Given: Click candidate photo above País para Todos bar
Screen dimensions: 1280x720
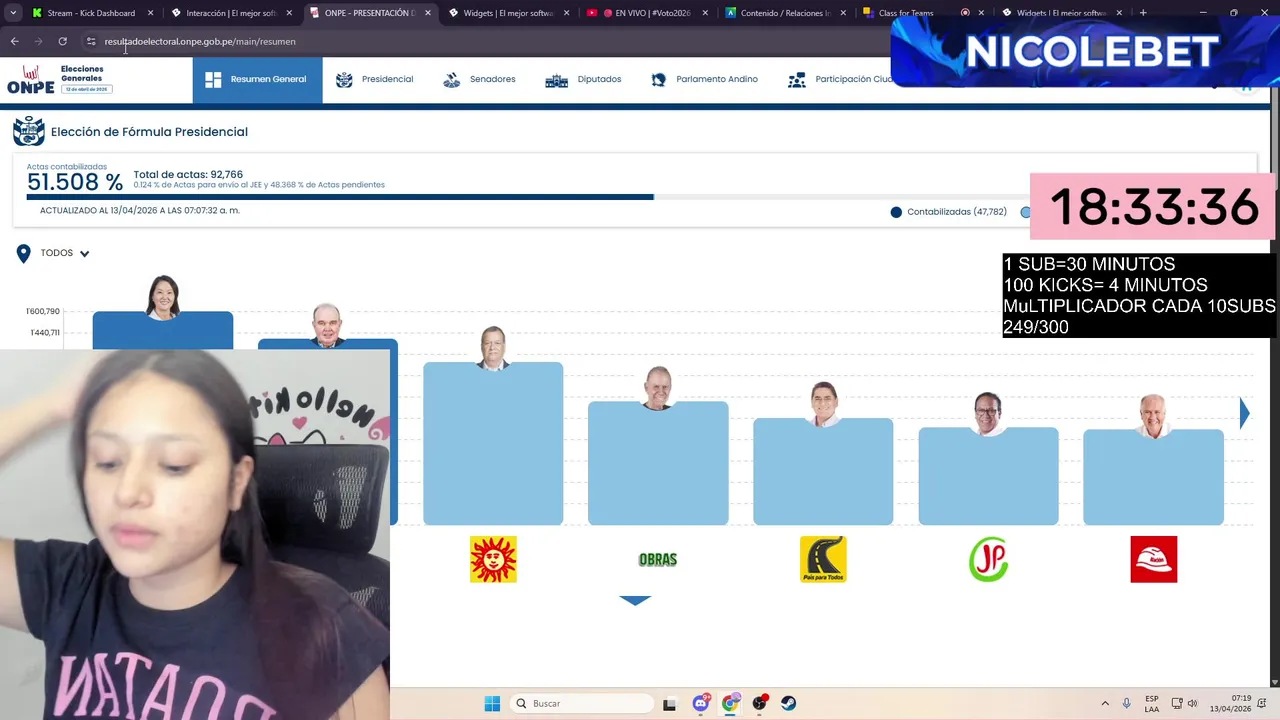Looking at the screenshot, I should tap(823, 404).
